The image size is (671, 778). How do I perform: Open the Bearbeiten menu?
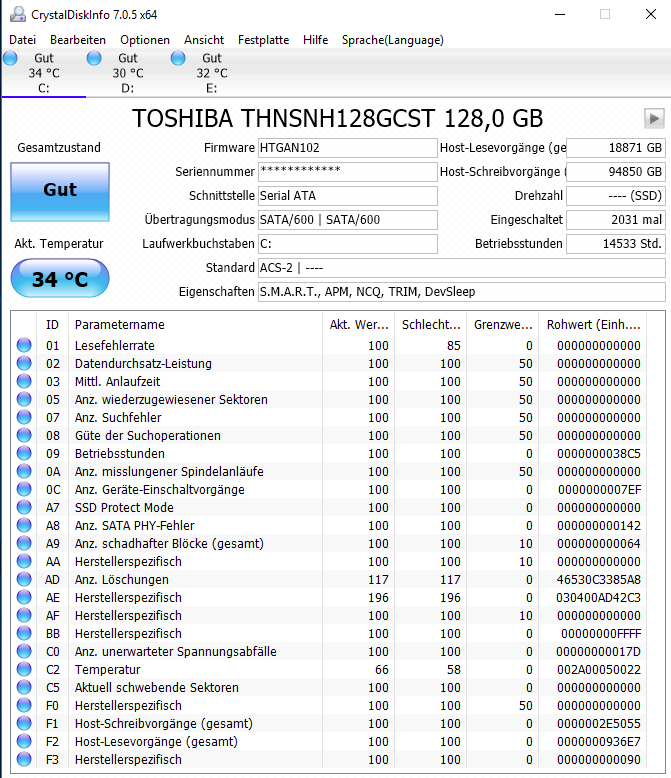[x=78, y=40]
